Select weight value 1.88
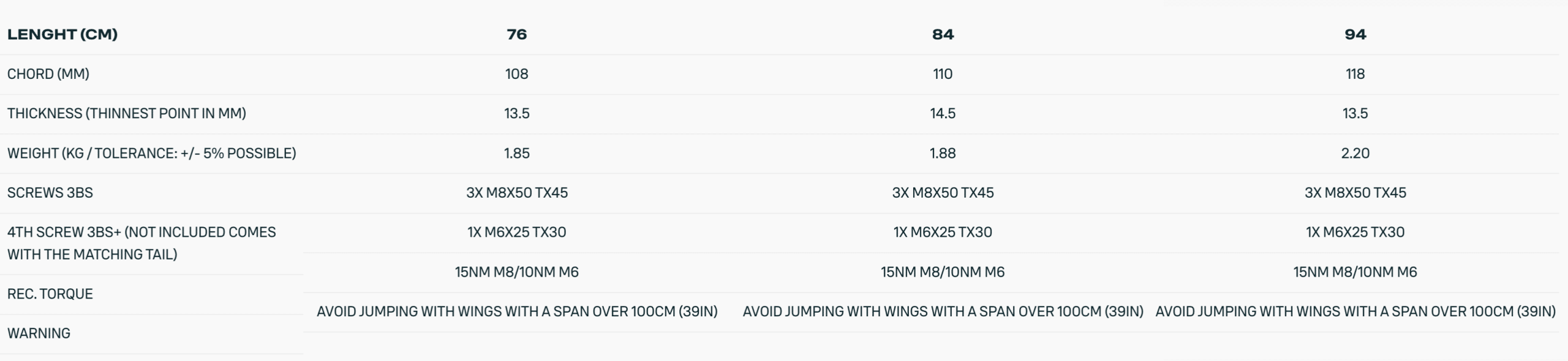The image size is (1568, 361). coord(943,153)
